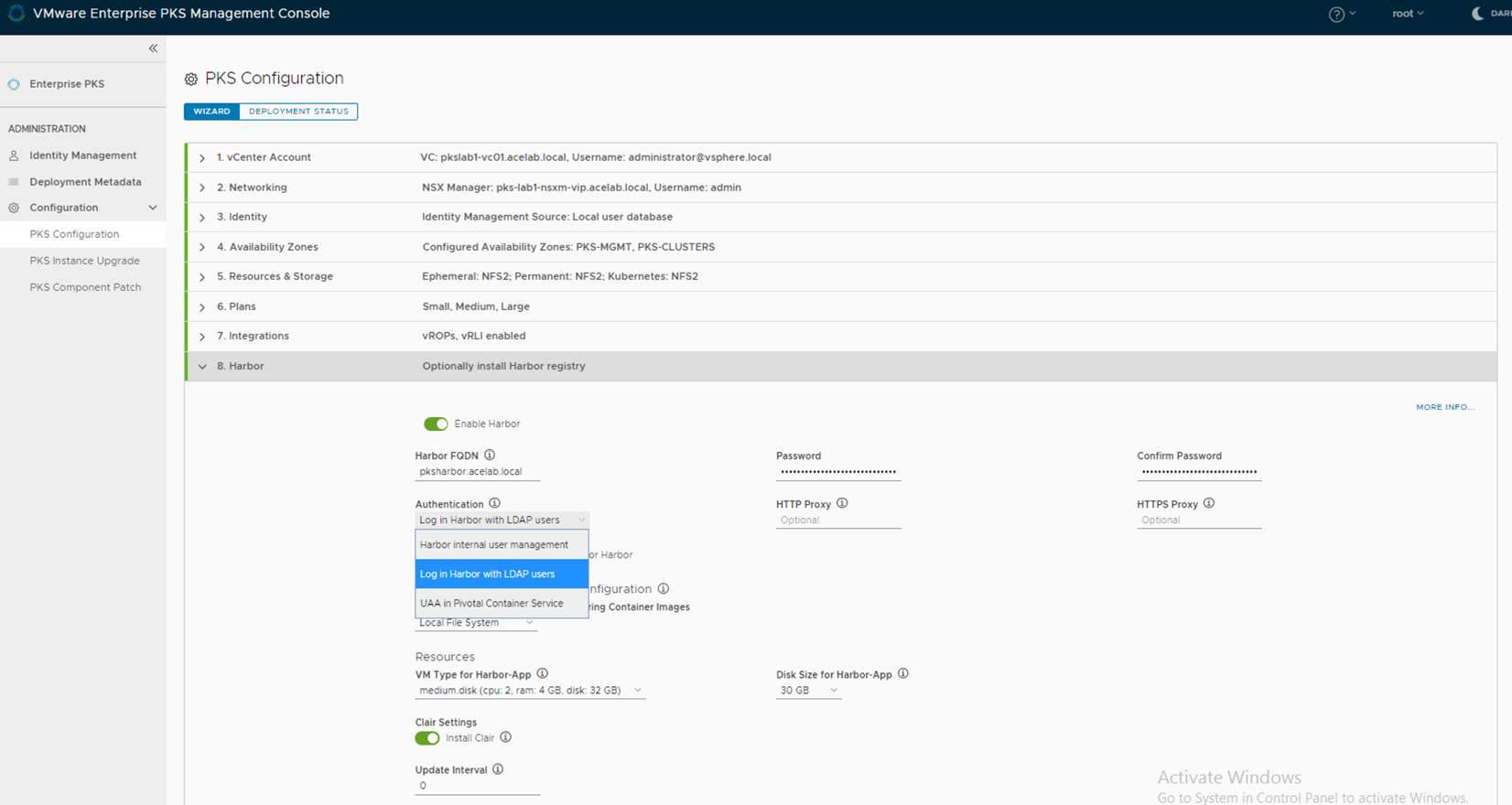Select Harbor internal user management option
Screen dimensions: 1512x805
[502, 544]
